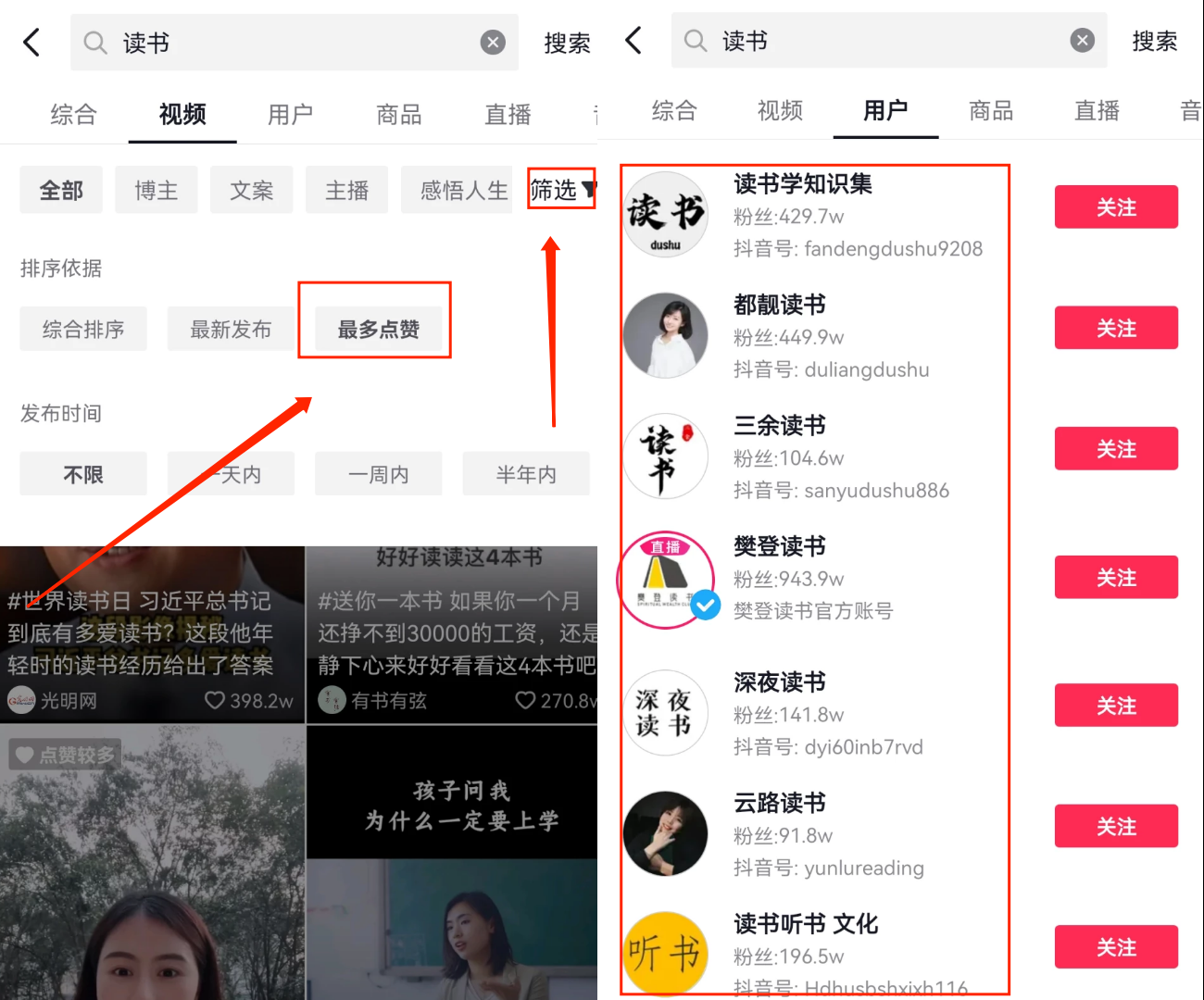Follow 三余读书 with 关注 button
The height and width of the screenshot is (1000, 1204).
pos(1116,448)
